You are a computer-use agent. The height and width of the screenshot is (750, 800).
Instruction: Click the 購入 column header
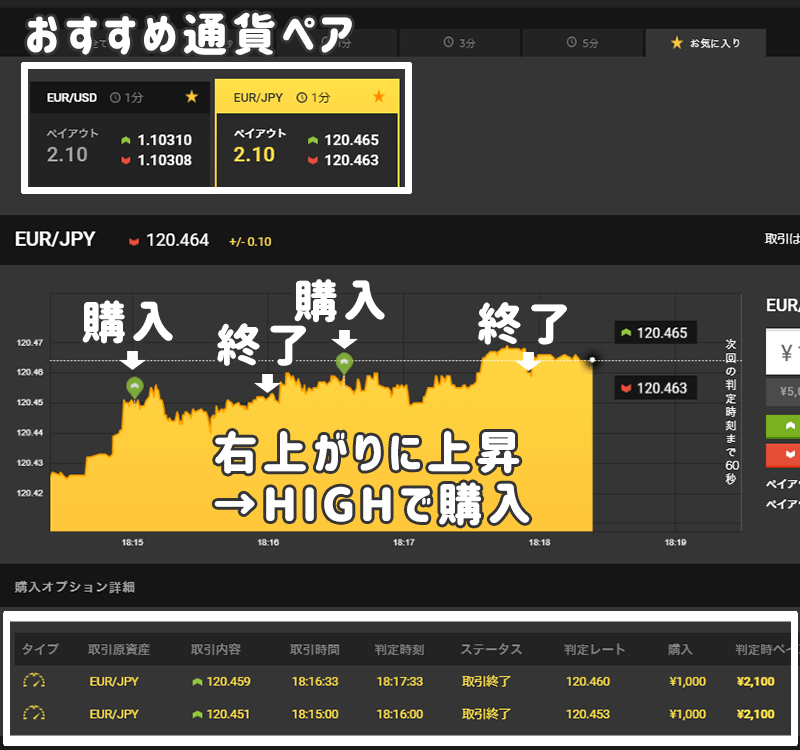[x=680, y=649]
